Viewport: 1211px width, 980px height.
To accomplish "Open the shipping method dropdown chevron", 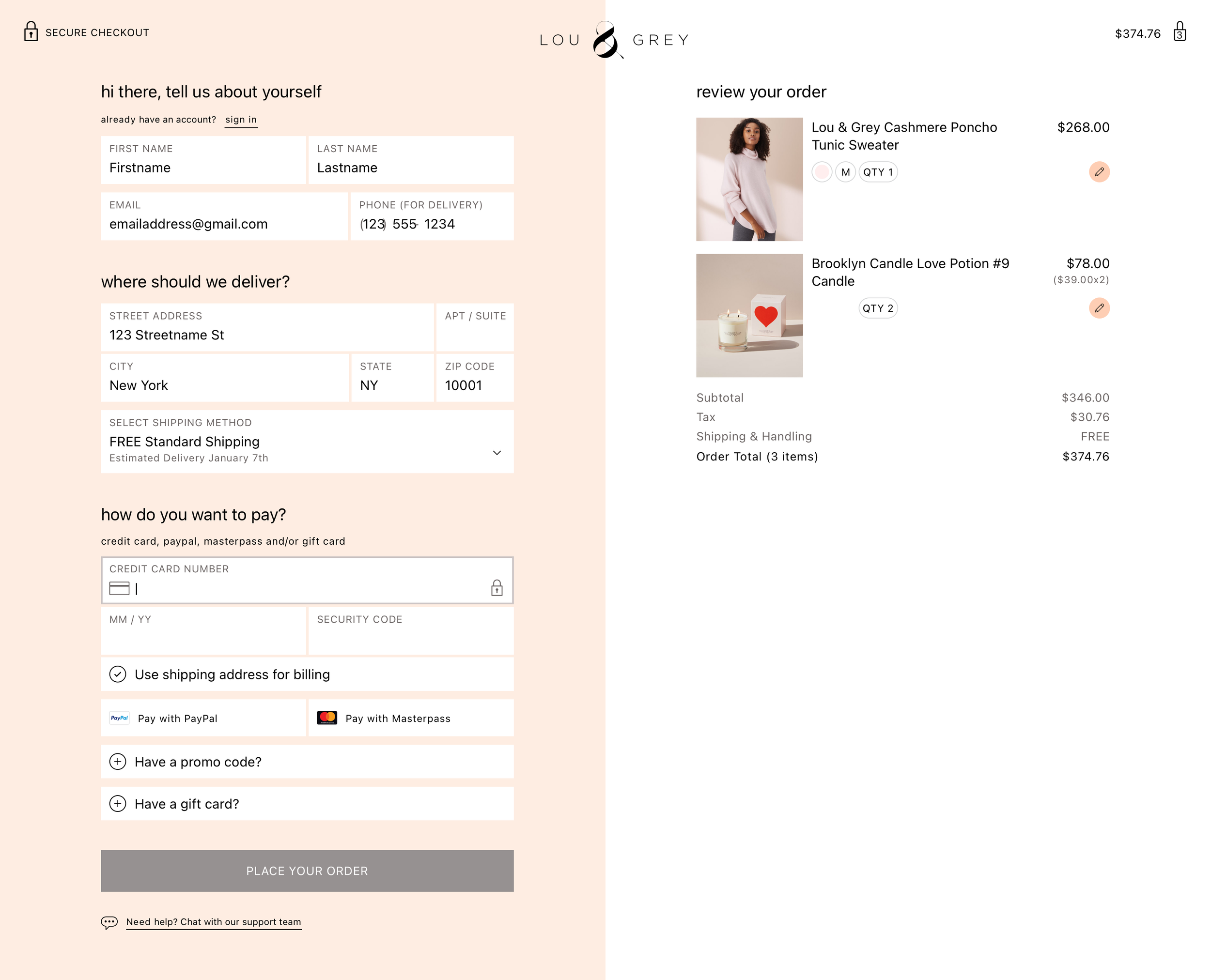I will (497, 453).
